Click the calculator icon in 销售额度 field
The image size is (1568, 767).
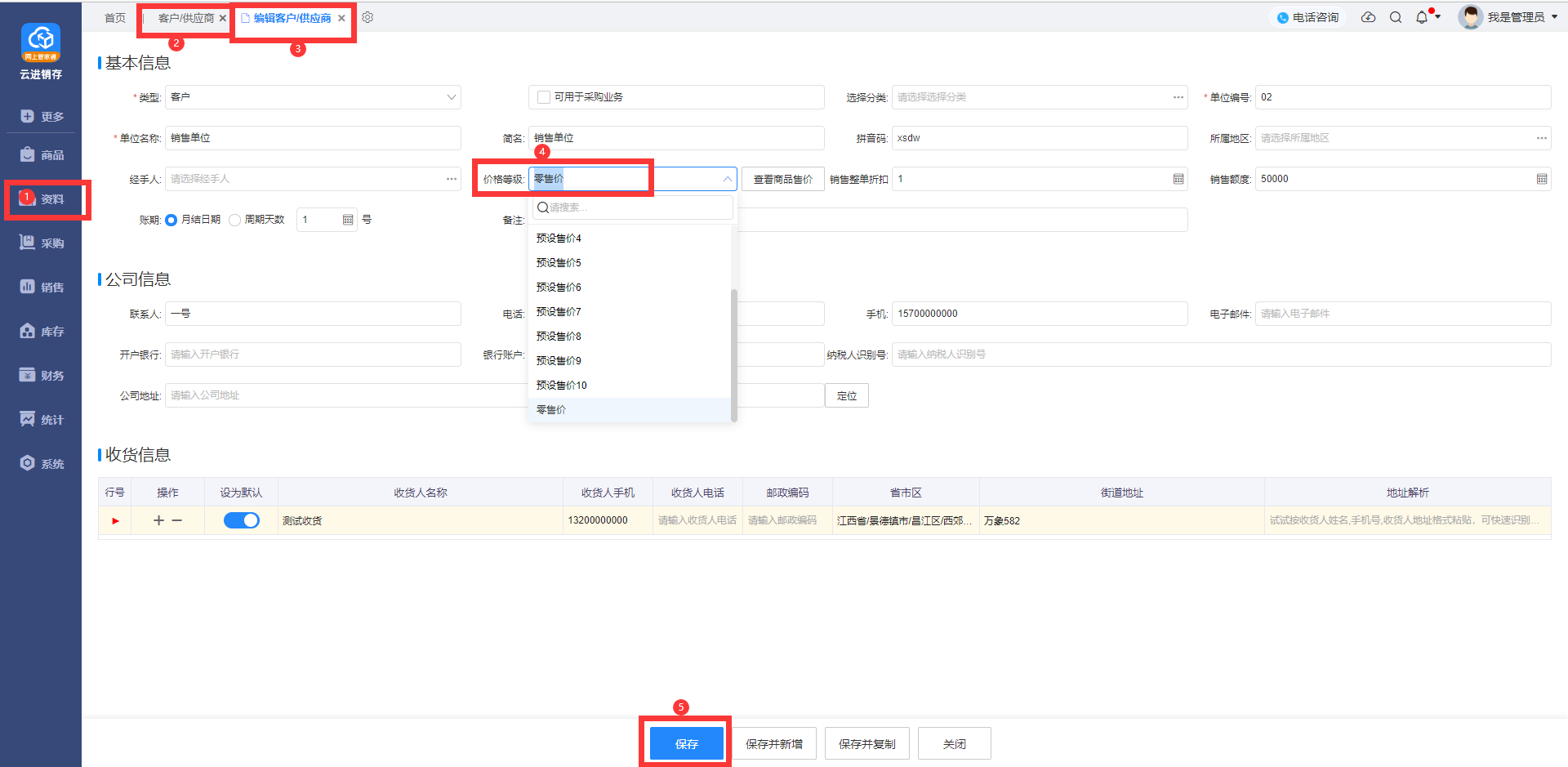point(1541,179)
